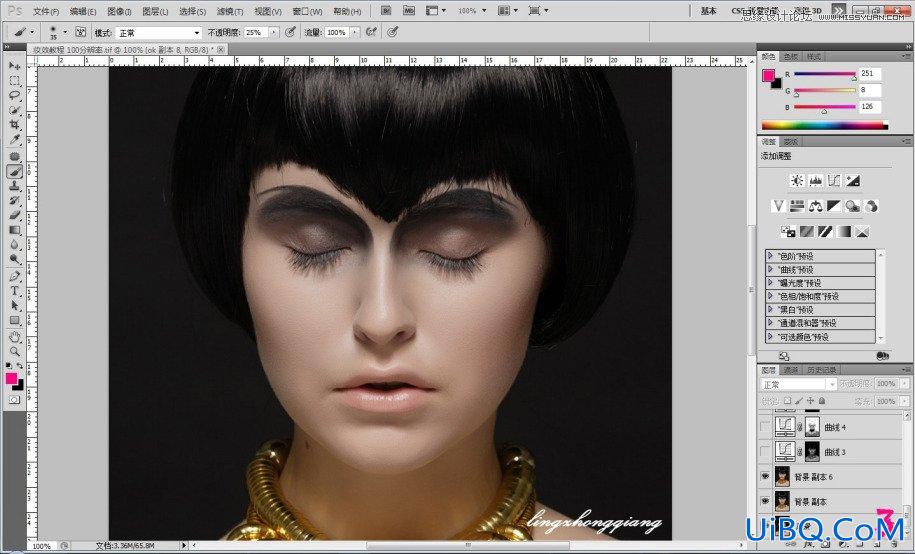Select the Hand tool
Viewport: 915px width, 554px height.
15,337
